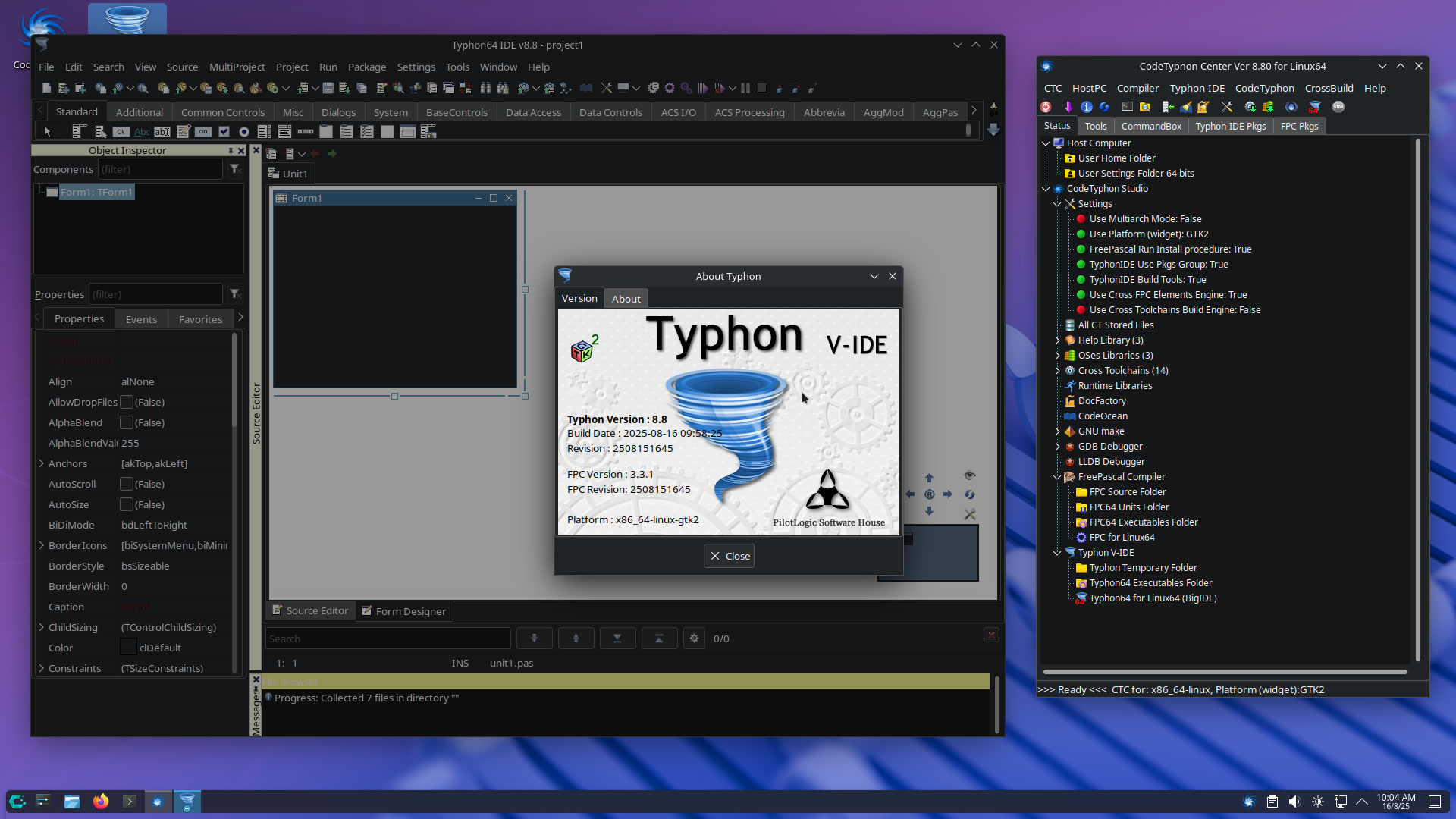Screen dimensions: 1456x819
Task: Toggle the AllowDropFiles checkbox
Action: coord(127,402)
